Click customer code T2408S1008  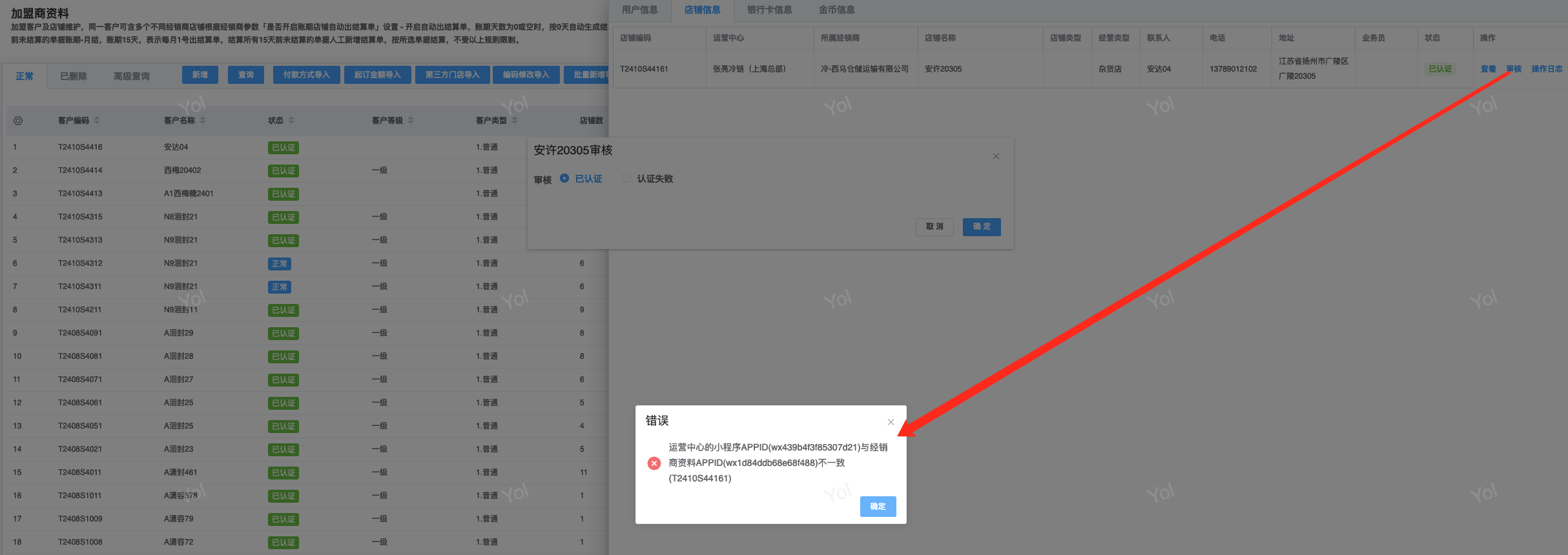[x=80, y=542]
